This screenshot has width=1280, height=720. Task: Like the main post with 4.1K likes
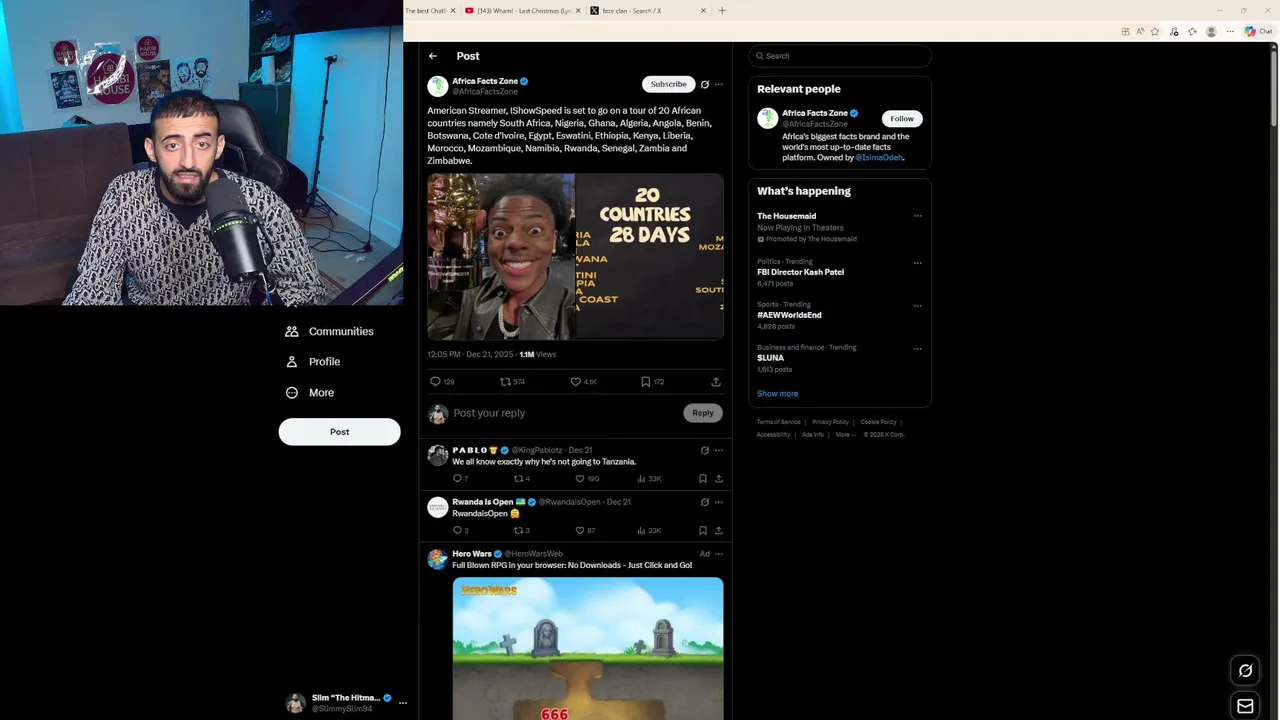(x=575, y=382)
